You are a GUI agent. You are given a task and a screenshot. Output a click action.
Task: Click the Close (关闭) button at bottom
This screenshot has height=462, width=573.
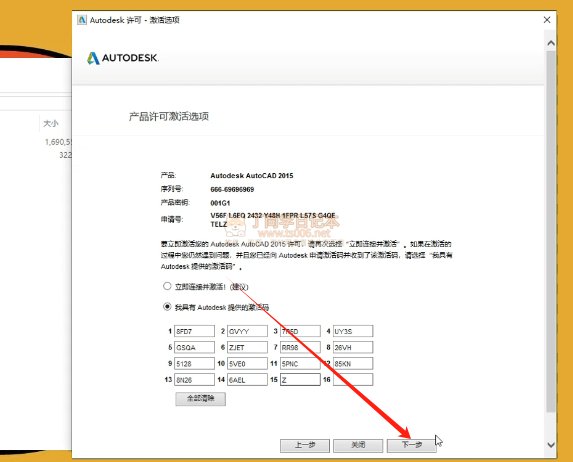point(358,445)
